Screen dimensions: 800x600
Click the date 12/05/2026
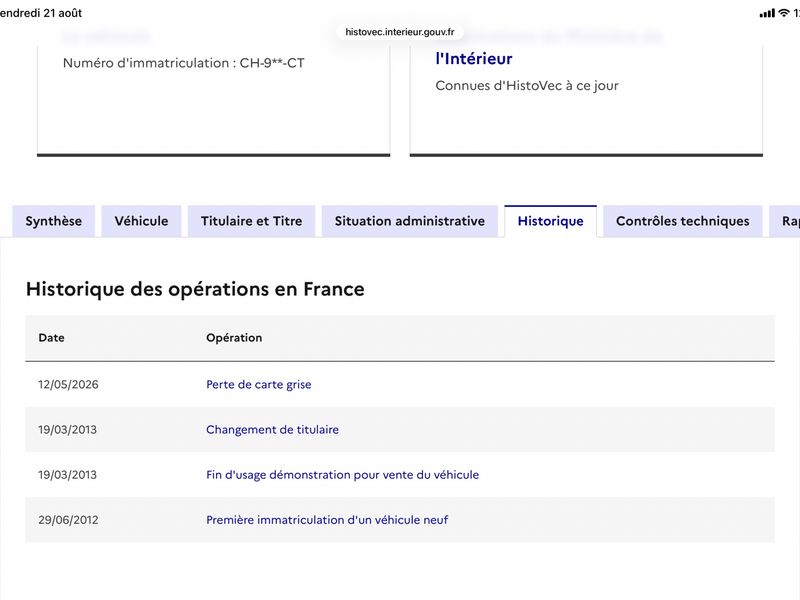pyautogui.click(x=68, y=384)
